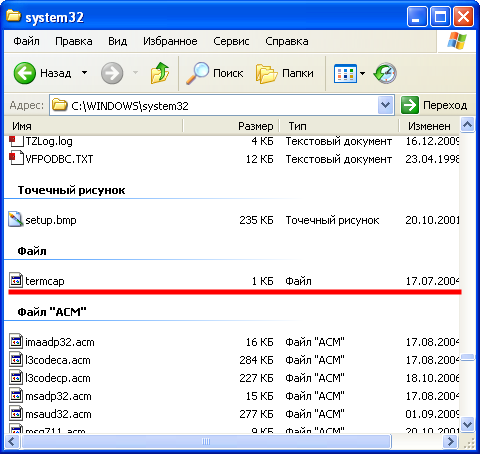Image resolution: width=480 pixels, height=454 pixels.
Task: Click the grey Forward arrow icon
Action: point(112,73)
